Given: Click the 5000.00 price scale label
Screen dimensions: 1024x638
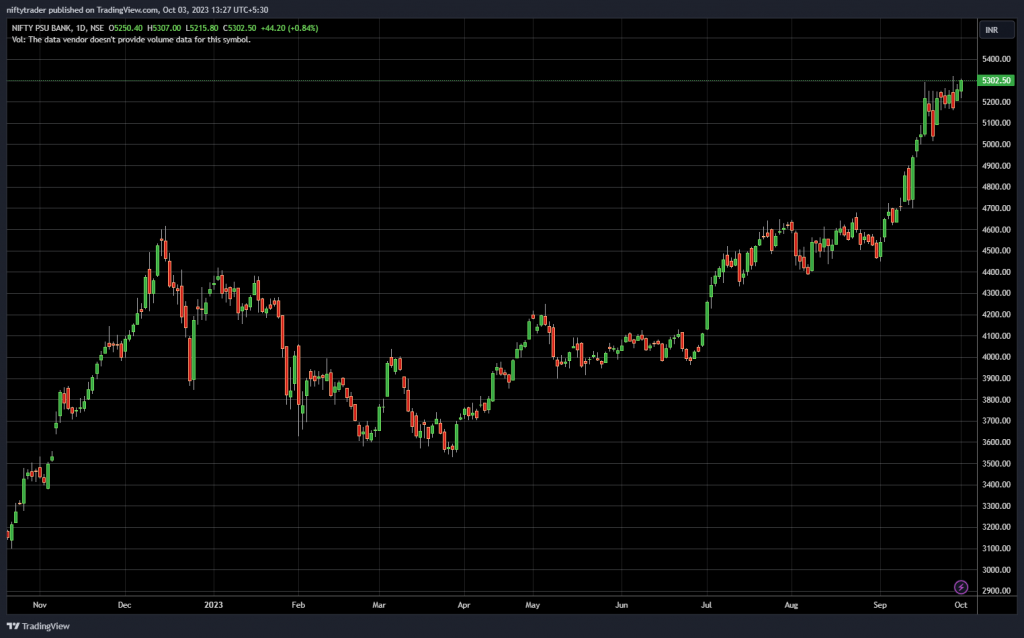Looking at the screenshot, I should point(996,144).
